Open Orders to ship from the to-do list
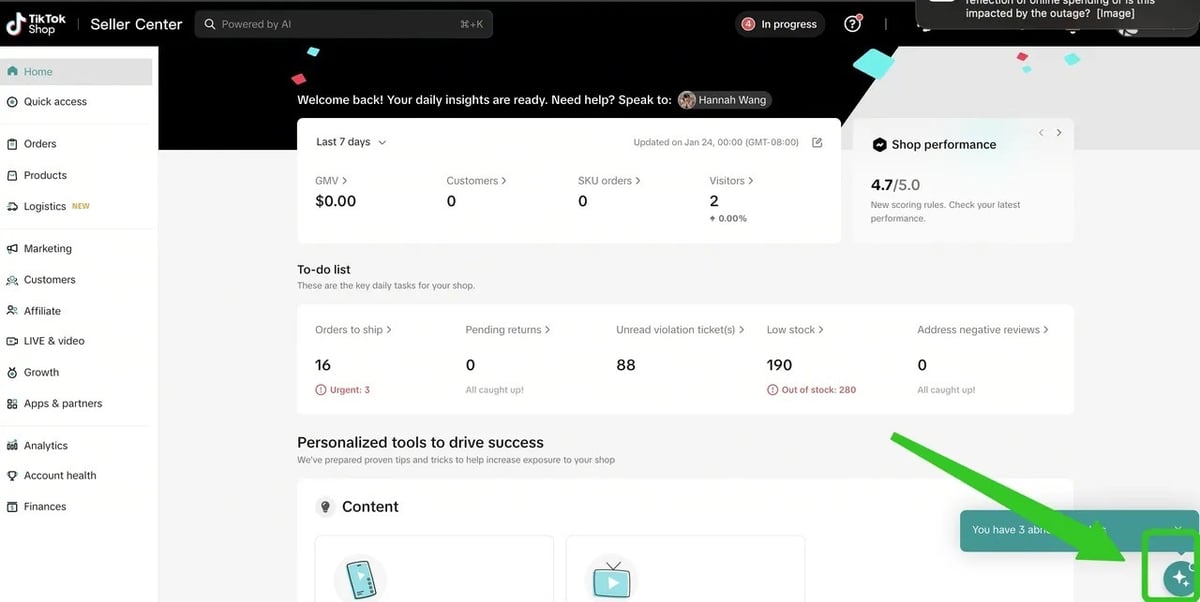Image resolution: width=1200 pixels, height=602 pixels. coord(351,329)
